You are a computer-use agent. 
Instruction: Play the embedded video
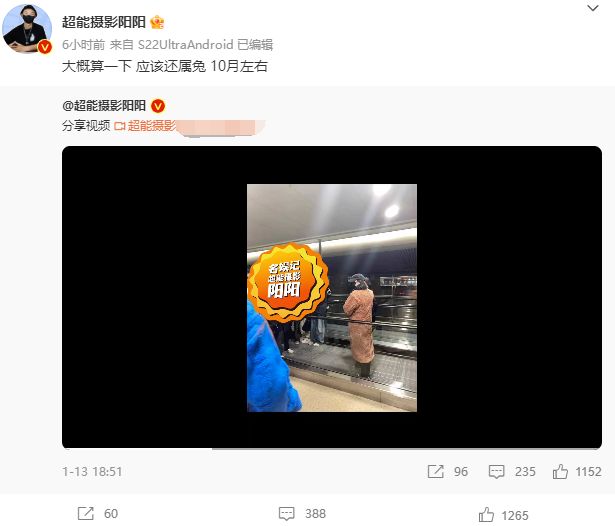point(332,297)
